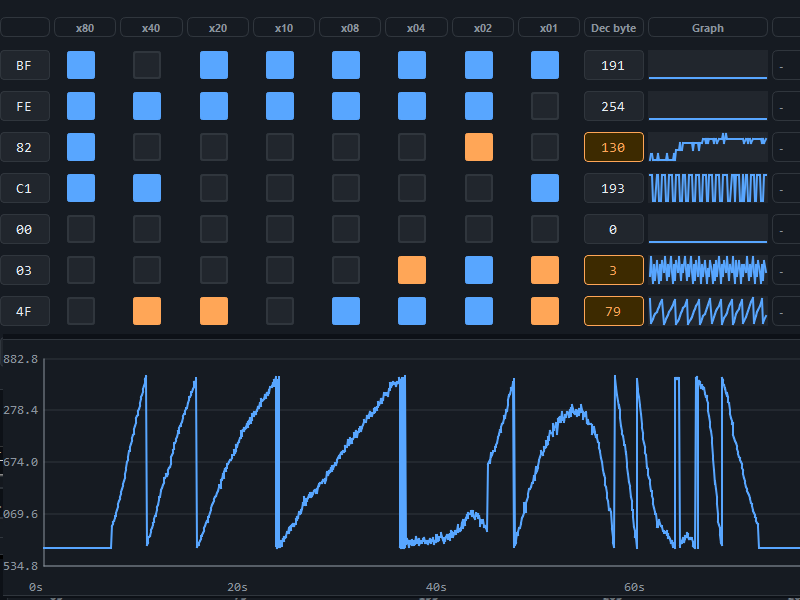Click the highlighted decimal value 130
Screen dimensions: 800x600
pyautogui.click(x=614, y=147)
